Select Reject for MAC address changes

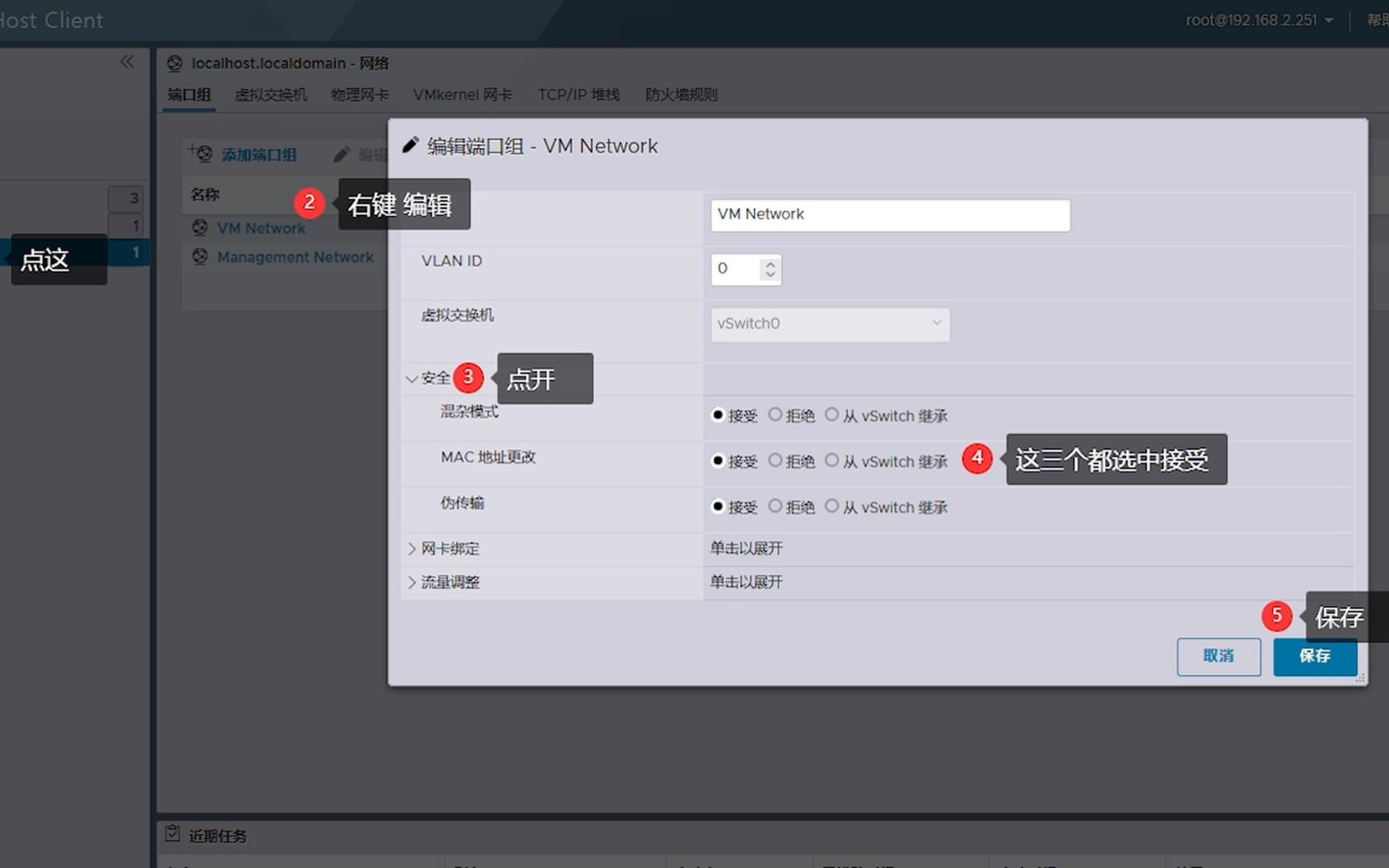tap(775, 461)
